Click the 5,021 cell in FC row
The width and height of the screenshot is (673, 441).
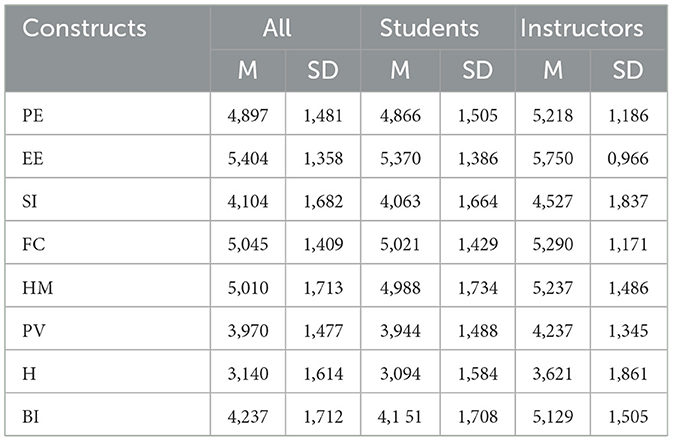400,245
